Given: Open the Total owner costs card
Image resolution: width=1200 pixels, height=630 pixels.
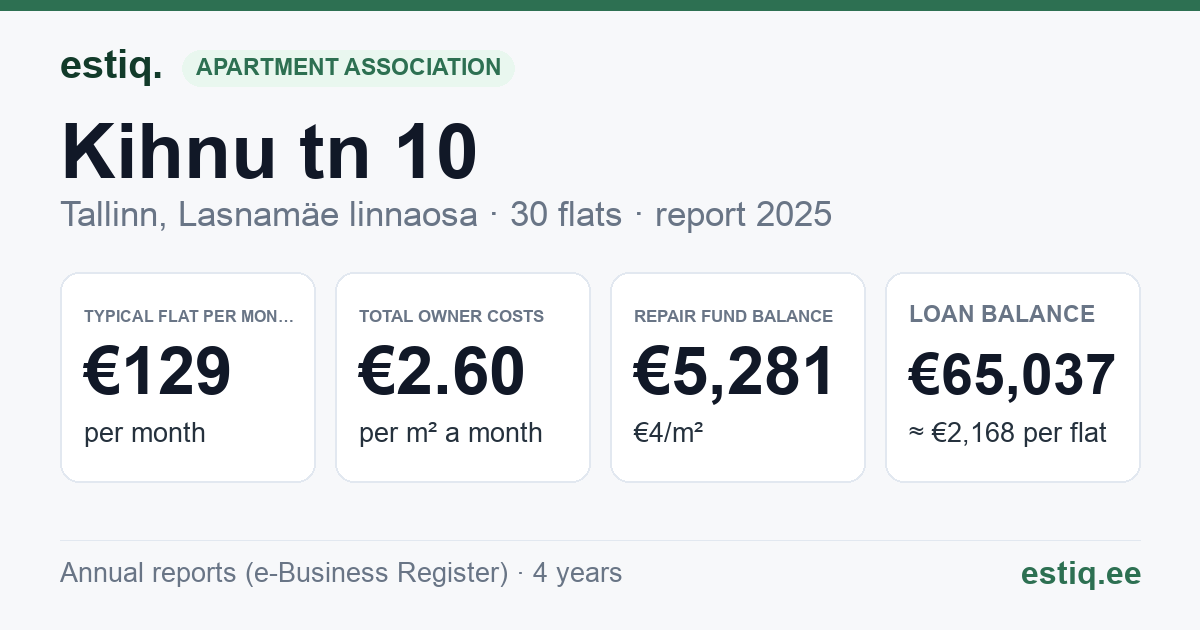Looking at the screenshot, I should click(x=463, y=377).
